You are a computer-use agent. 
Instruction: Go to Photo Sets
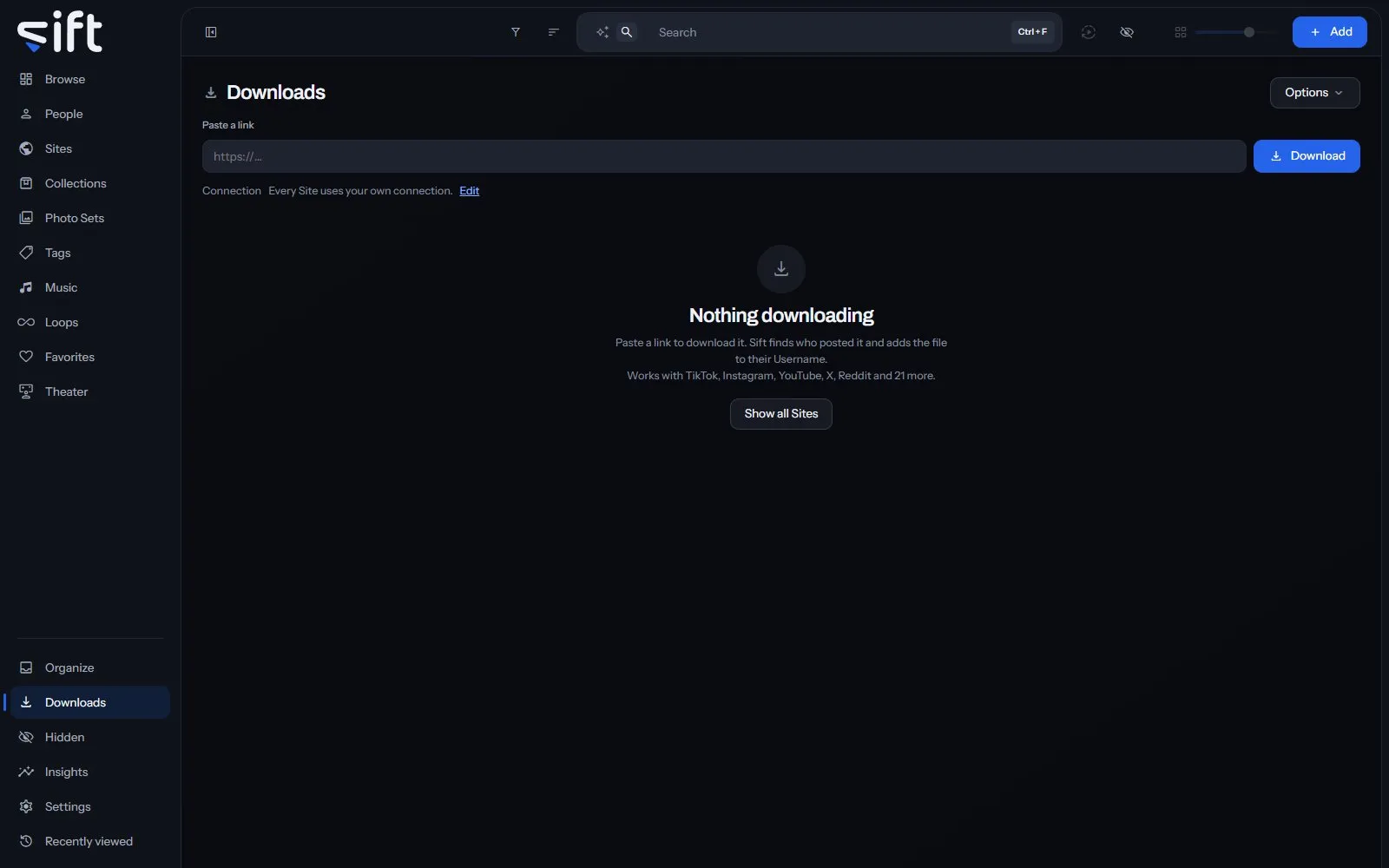click(90, 218)
